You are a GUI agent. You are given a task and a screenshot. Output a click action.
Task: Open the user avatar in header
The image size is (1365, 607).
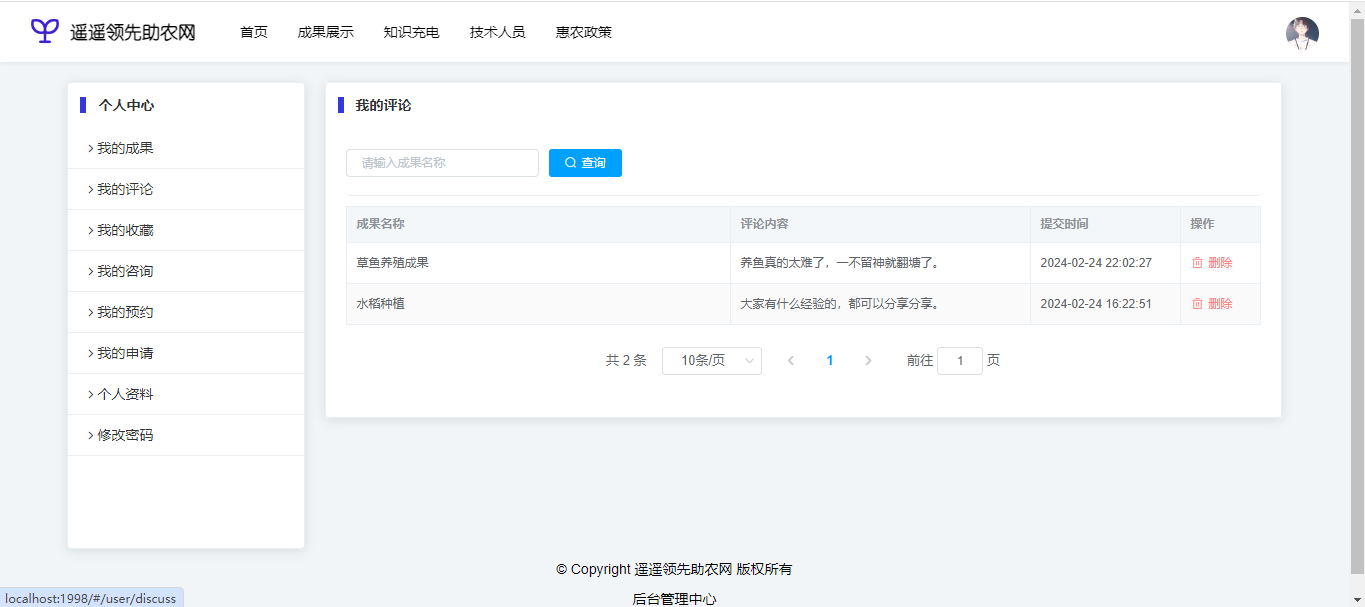point(1301,33)
